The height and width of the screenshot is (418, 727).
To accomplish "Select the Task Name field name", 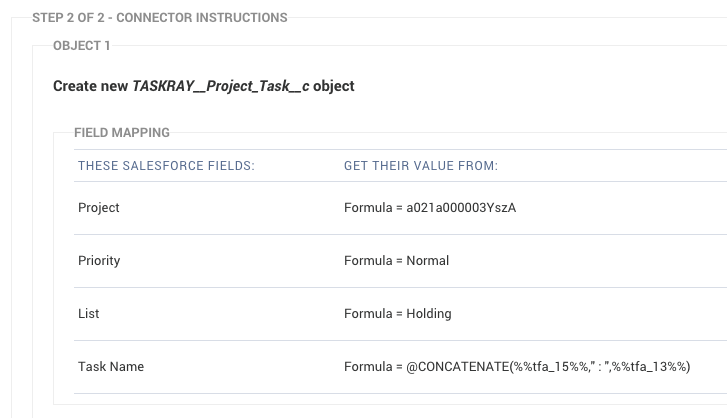I will 111,367.
